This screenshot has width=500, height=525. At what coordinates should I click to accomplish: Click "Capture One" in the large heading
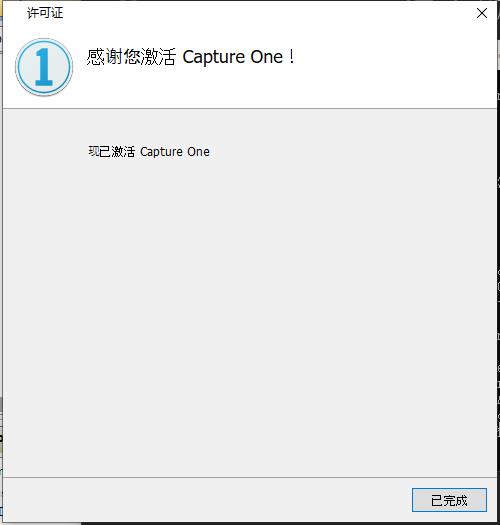click(x=232, y=57)
